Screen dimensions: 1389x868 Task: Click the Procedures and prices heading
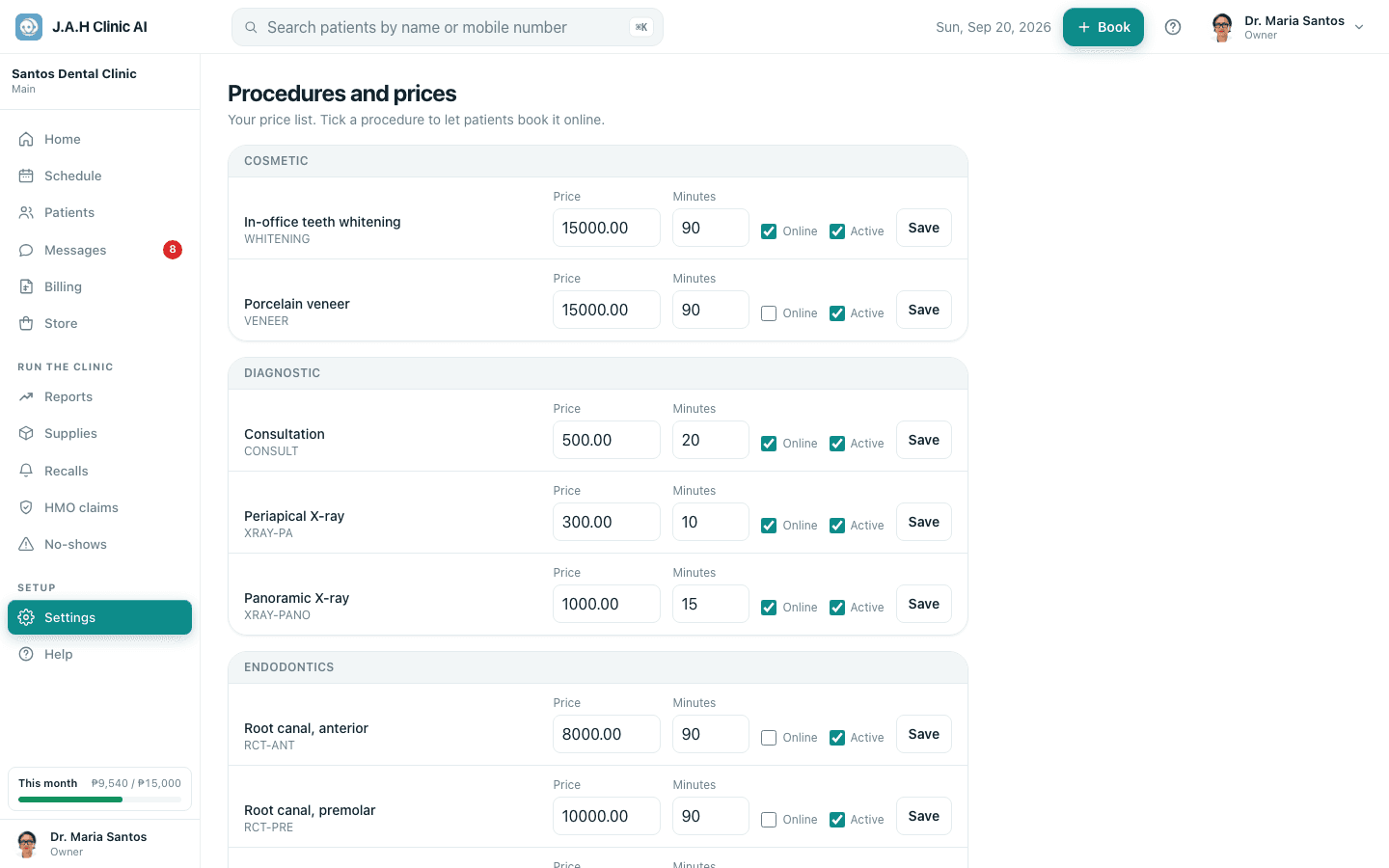342,94
